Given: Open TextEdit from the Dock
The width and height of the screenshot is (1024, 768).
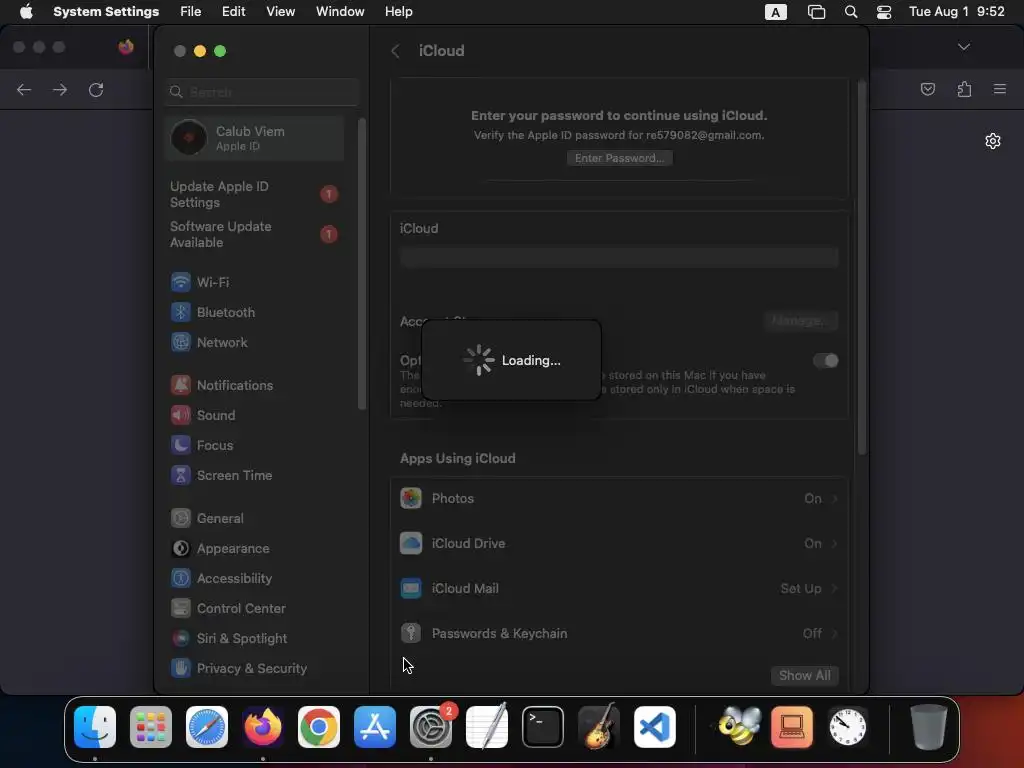Looking at the screenshot, I should pos(487,727).
